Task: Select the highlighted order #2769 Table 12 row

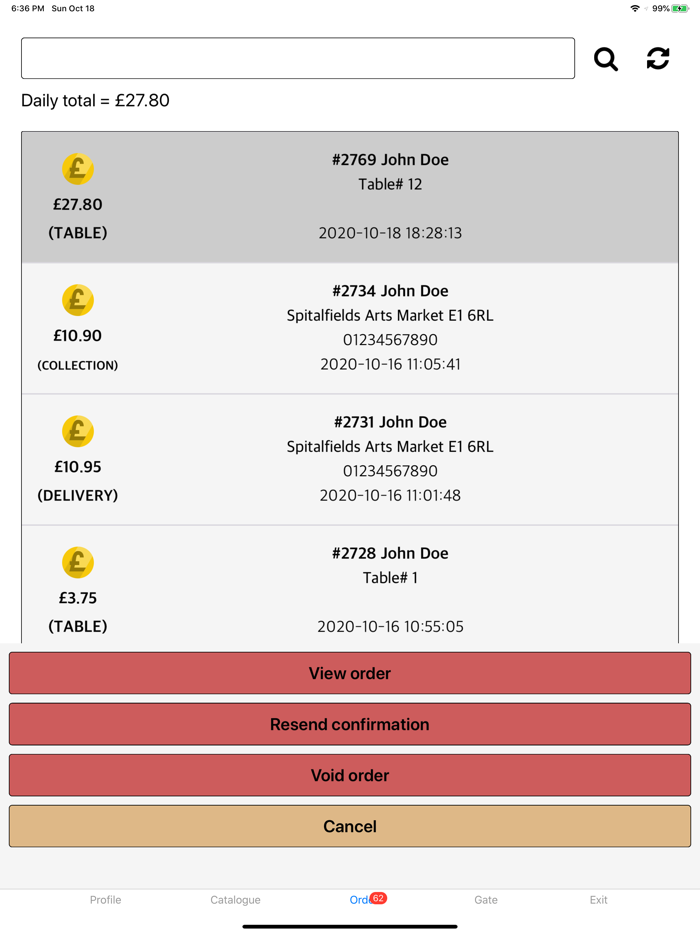Action: coord(390,196)
